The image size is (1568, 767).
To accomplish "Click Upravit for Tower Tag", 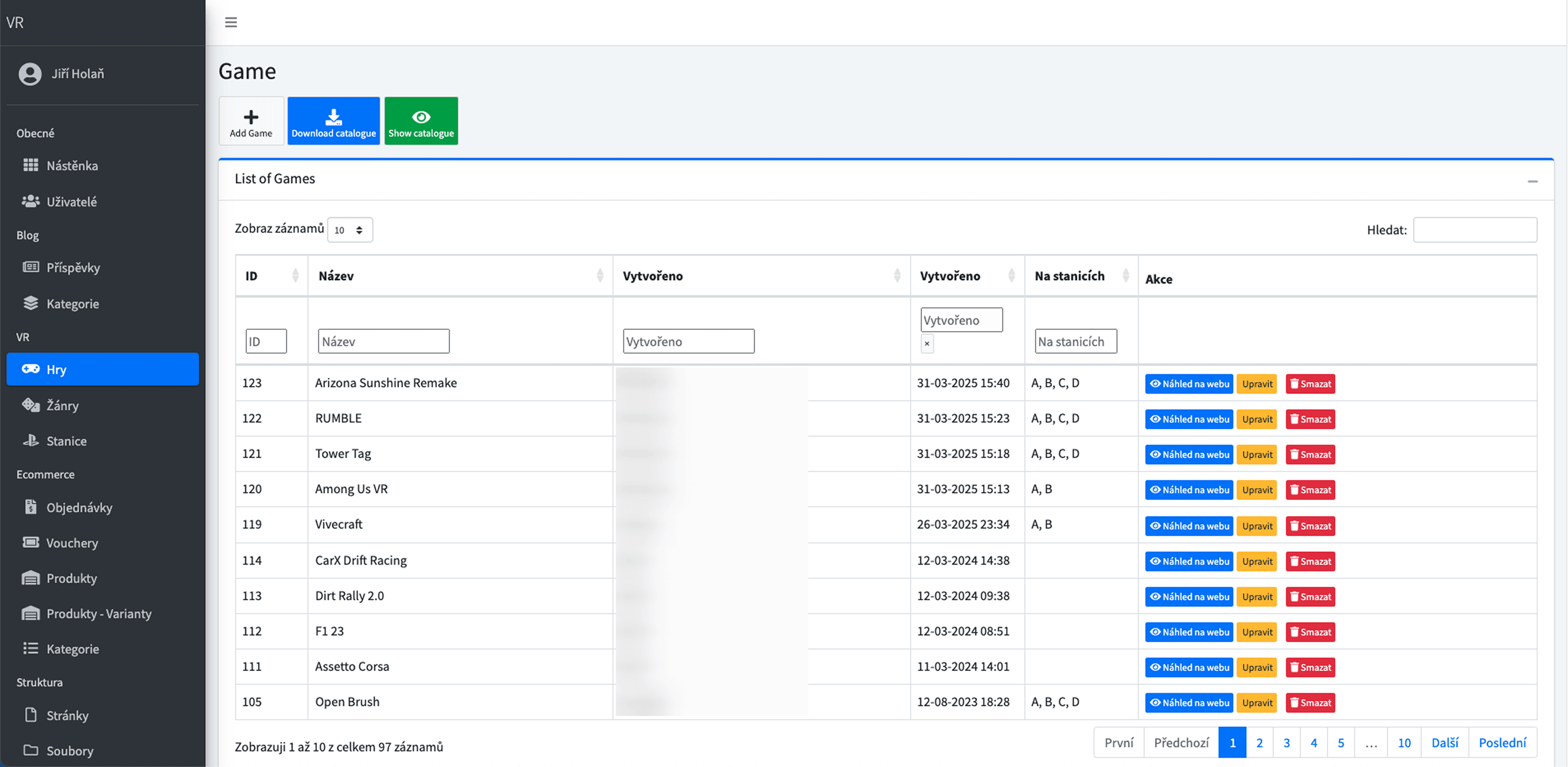I will point(1257,454).
